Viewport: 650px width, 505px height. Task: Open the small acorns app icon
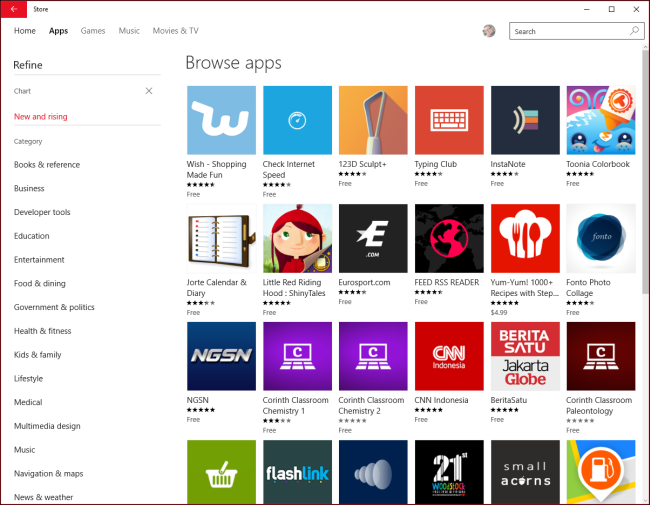pos(525,472)
